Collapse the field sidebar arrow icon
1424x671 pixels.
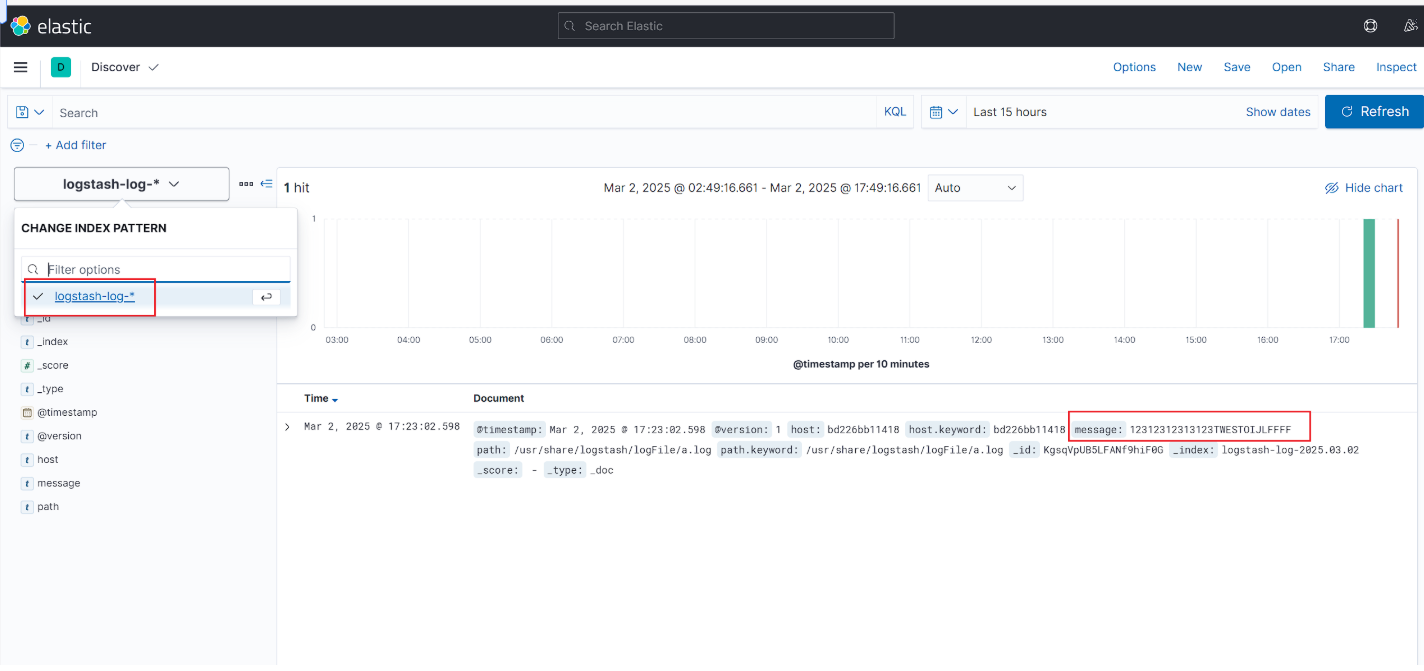[x=266, y=184]
